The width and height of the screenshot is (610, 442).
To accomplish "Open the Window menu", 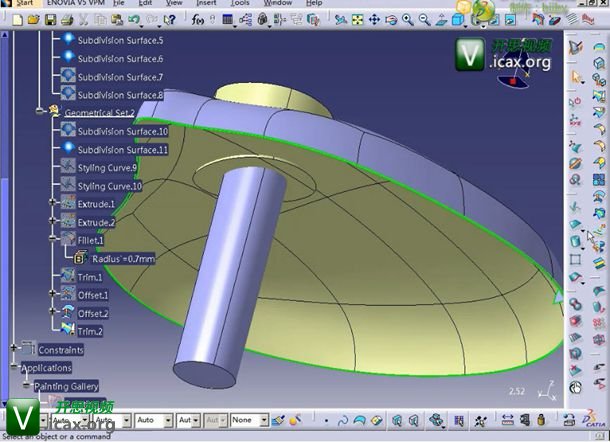I will [278, 4].
